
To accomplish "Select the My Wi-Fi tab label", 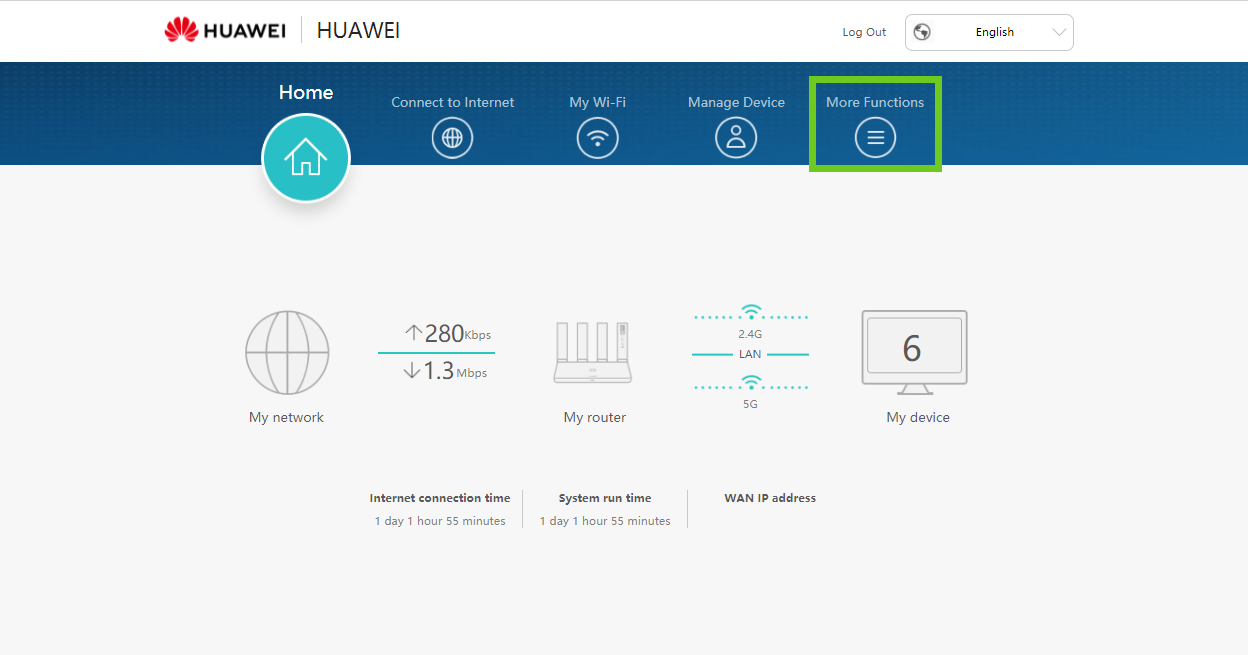I will 598,102.
